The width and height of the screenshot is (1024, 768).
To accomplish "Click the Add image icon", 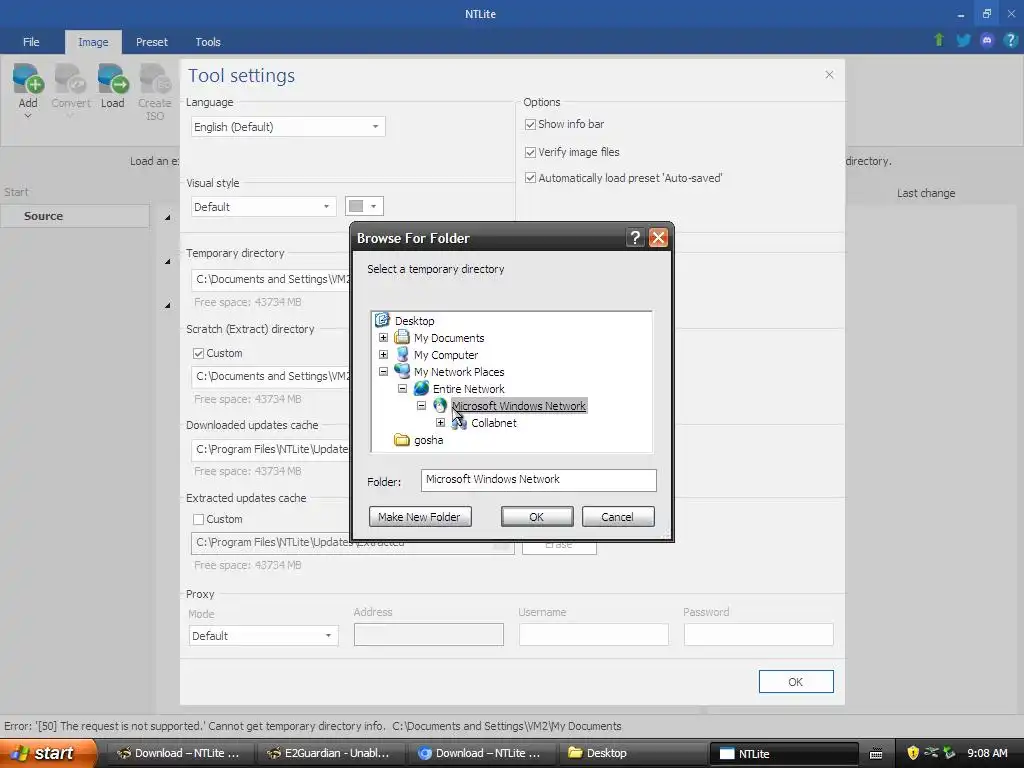I will tap(28, 79).
